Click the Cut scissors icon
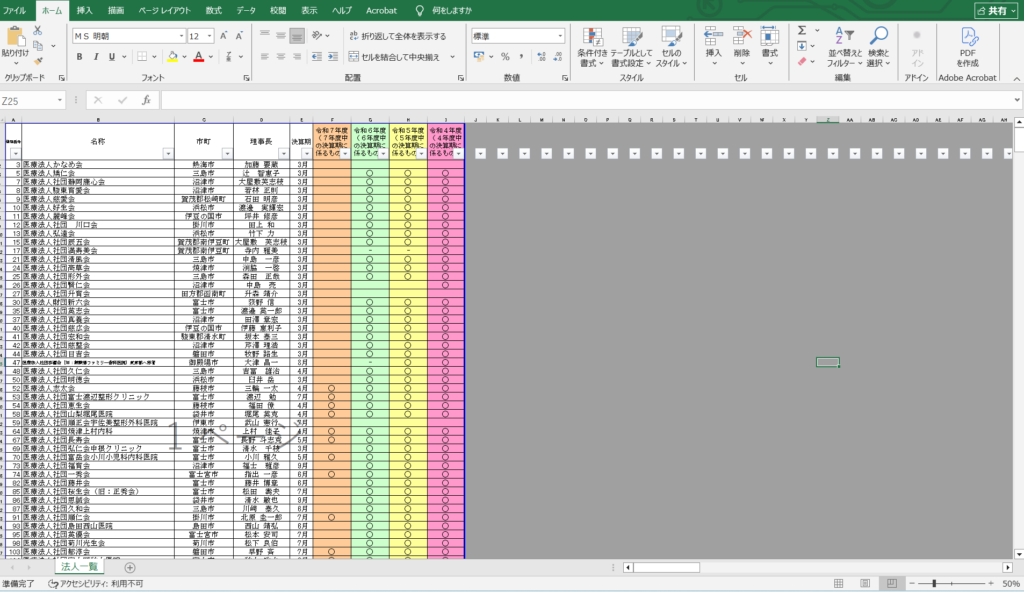The image size is (1024, 592). [x=38, y=32]
